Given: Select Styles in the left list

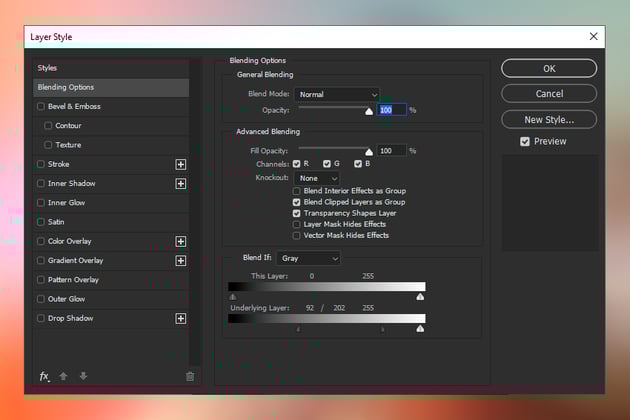Looking at the screenshot, I should coord(111,68).
